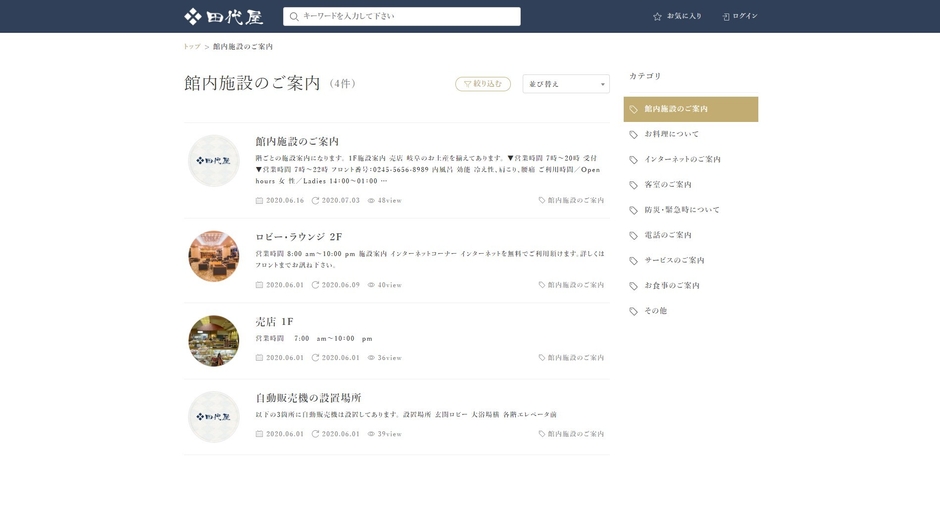Viewport: 940px width, 530px height.
Task: Click the 売店 1F shop thumbnail
Action: (x=214, y=341)
